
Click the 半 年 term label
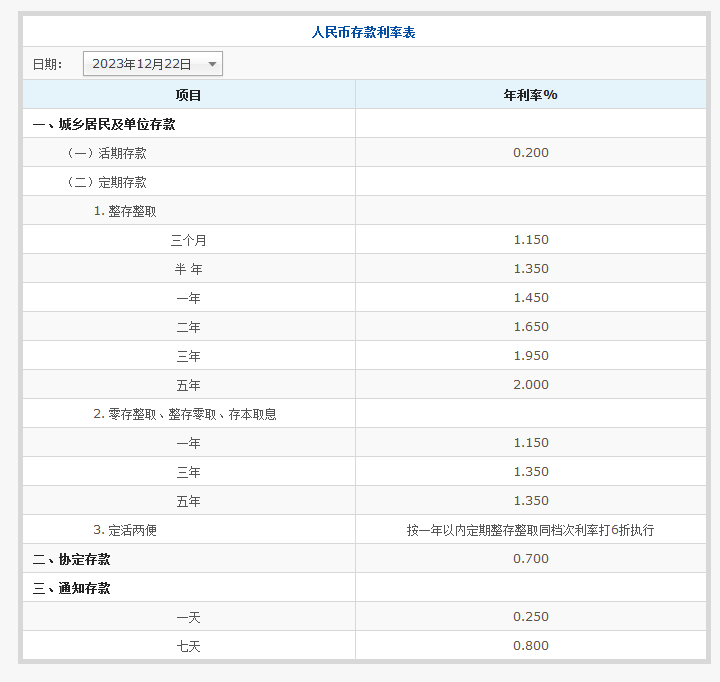coord(188,269)
